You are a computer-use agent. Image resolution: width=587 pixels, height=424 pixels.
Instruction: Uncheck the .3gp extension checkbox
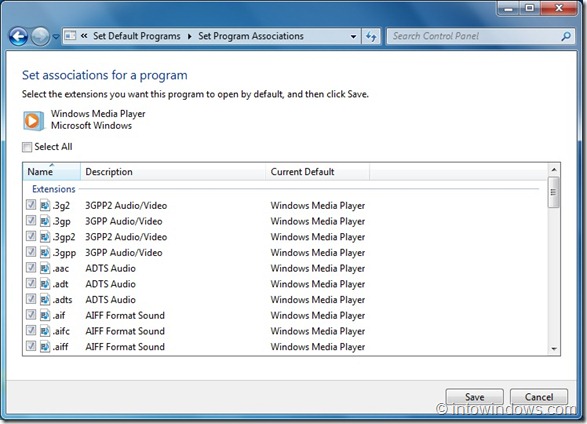pyautogui.click(x=31, y=220)
